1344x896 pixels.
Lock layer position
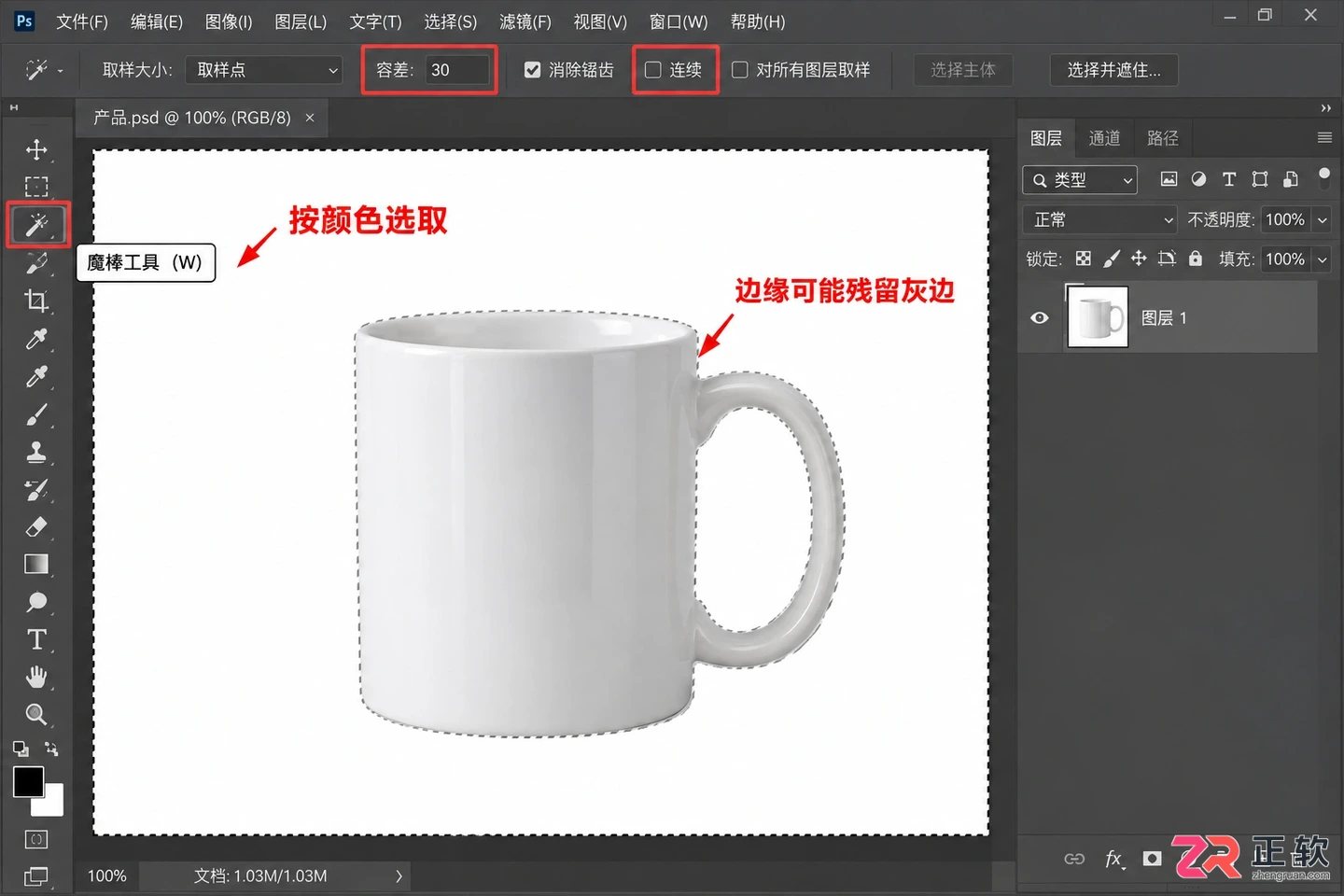(x=1139, y=259)
